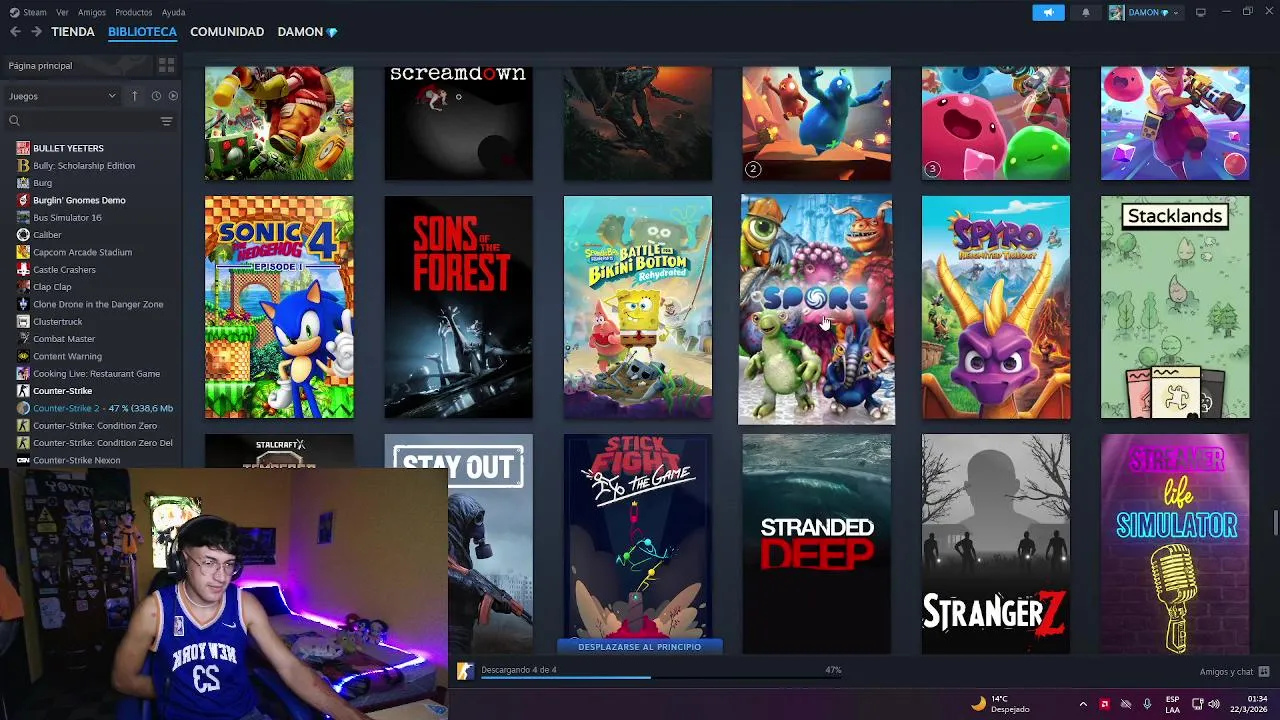Image resolution: width=1280 pixels, height=720 pixels.
Task: Switch the library to grid collections view
Action: coord(166,65)
